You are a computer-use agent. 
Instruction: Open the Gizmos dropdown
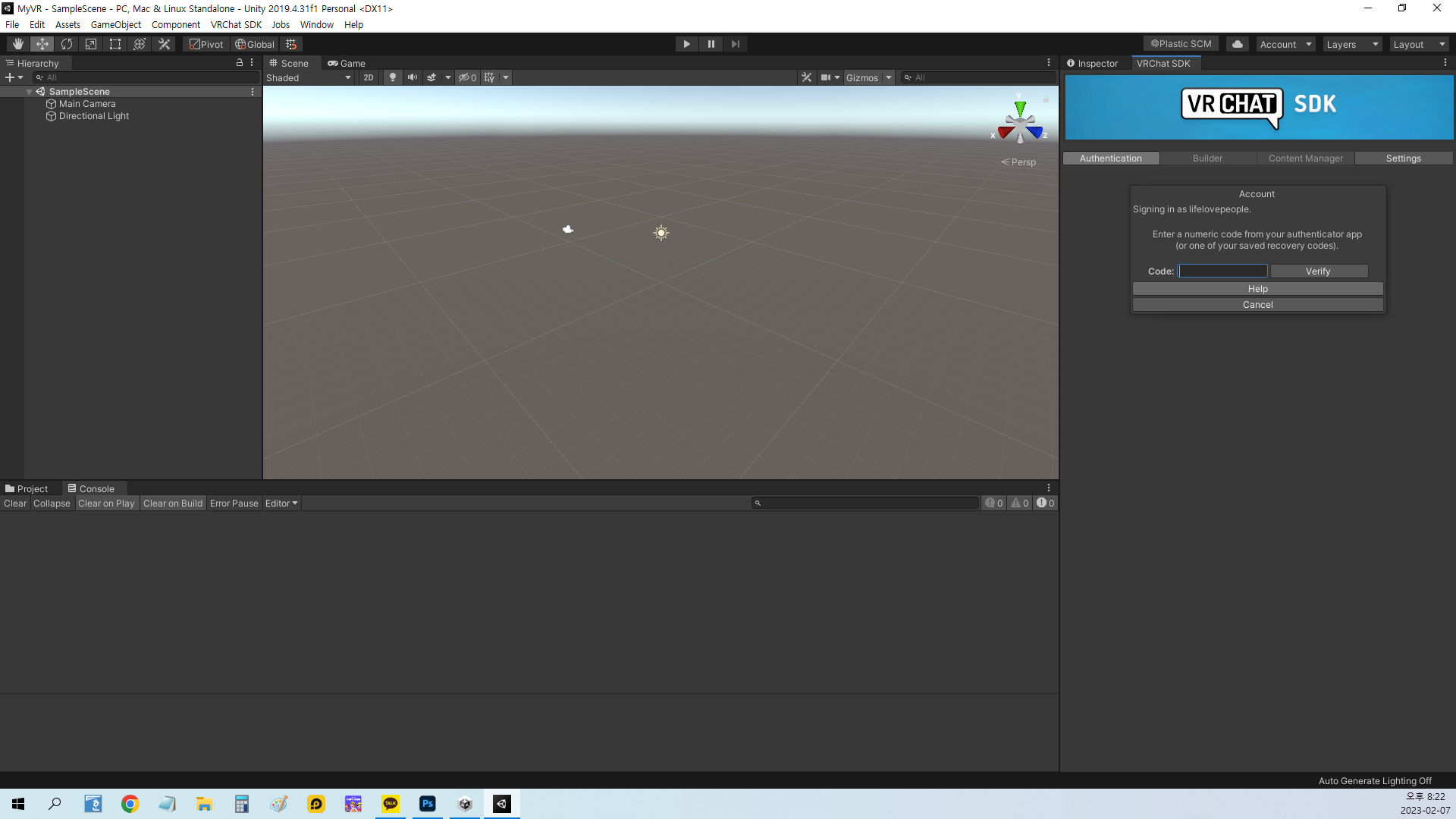pyautogui.click(x=868, y=77)
